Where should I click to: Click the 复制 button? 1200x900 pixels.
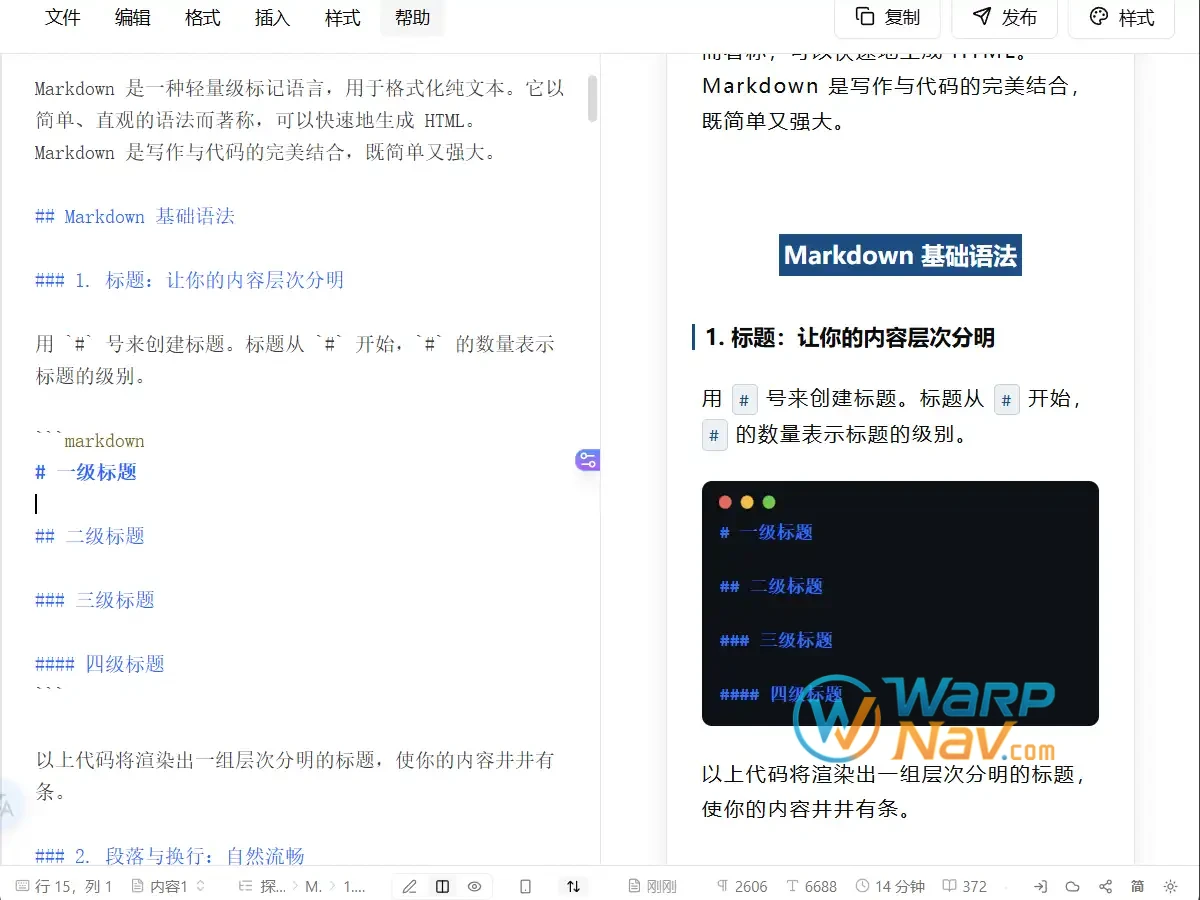[888, 17]
